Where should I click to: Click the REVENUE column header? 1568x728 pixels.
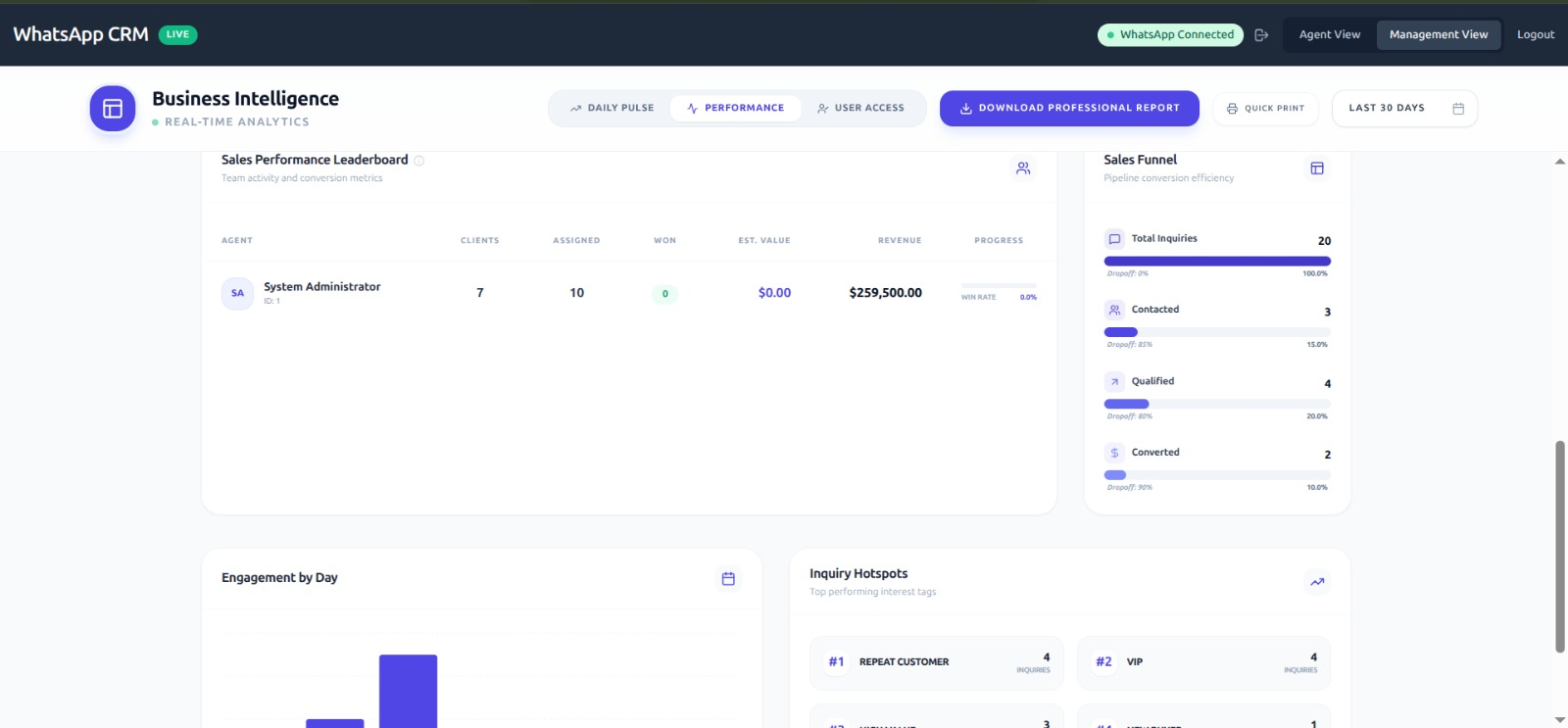(x=900, y=241)
